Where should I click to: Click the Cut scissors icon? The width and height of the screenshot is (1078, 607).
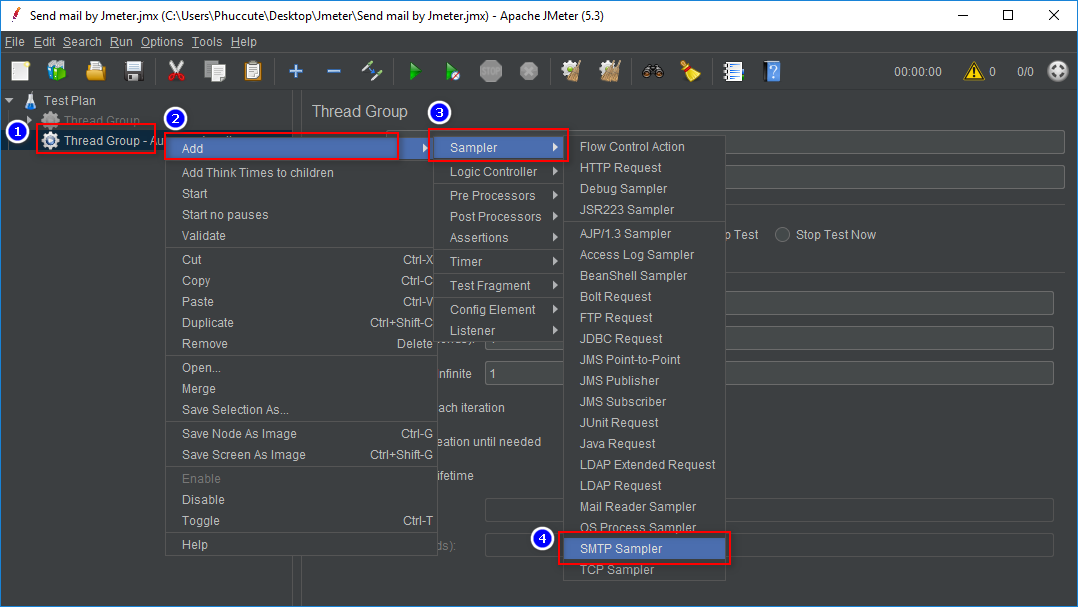[x=177, y=71]
